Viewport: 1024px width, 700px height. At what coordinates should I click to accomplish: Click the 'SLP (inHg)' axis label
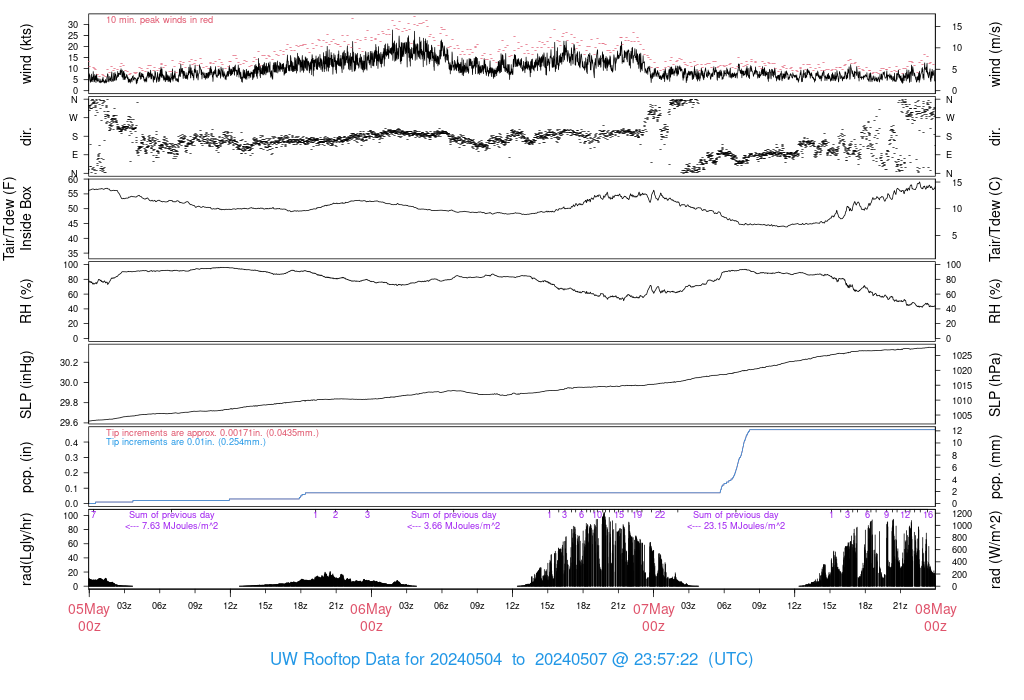26,385
